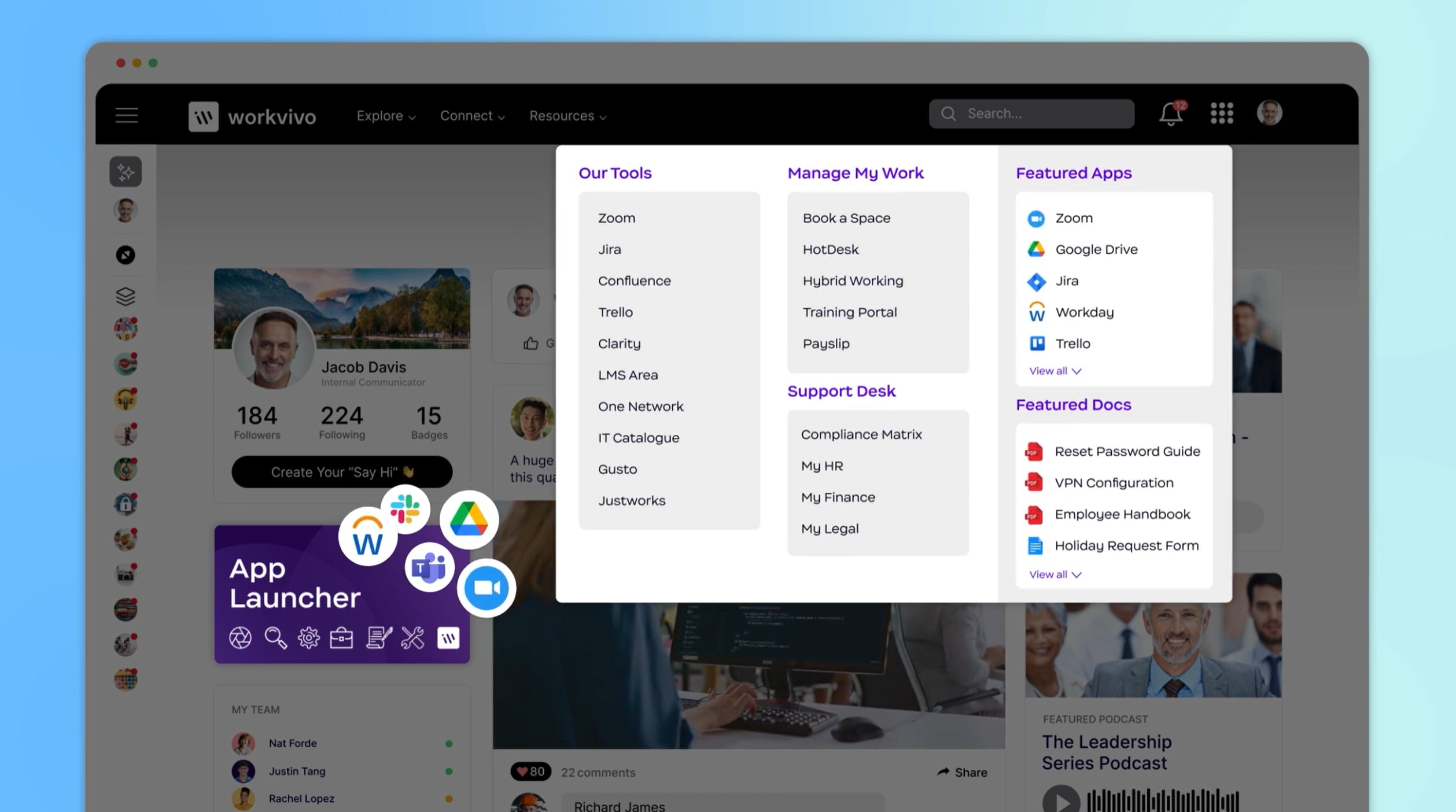The width and height of the screenshot is (1456, 812).
Task: Click the 80 hearts reaction button
Action: coord(530,772)
